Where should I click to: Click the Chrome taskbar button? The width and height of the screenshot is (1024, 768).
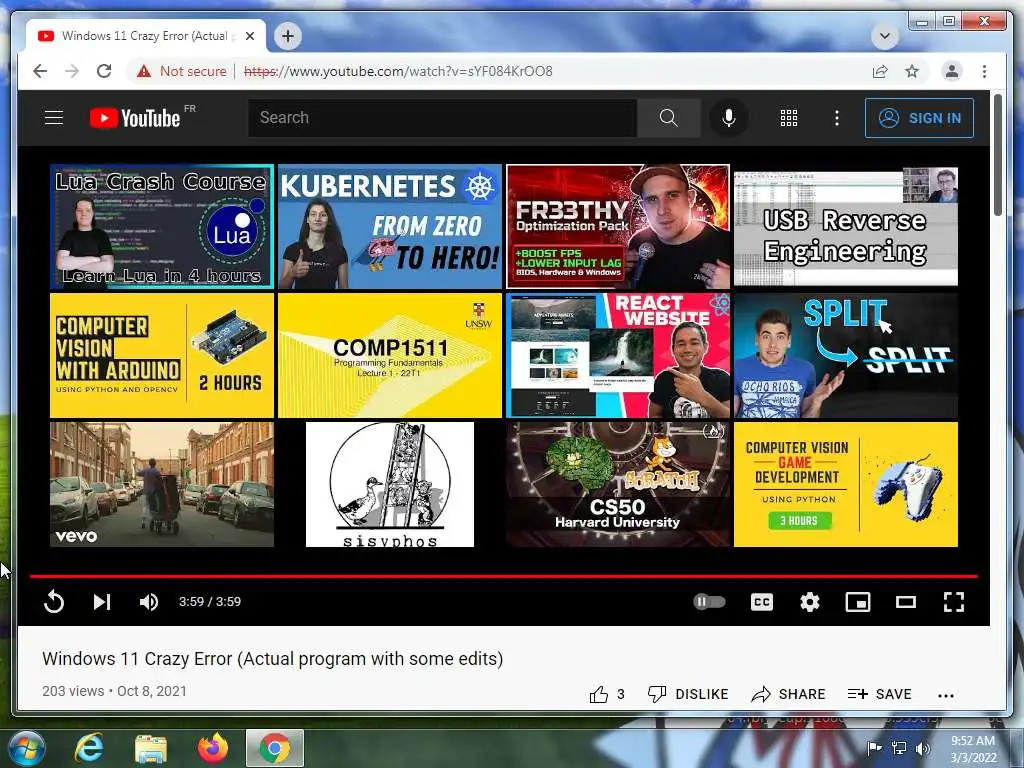275,748
